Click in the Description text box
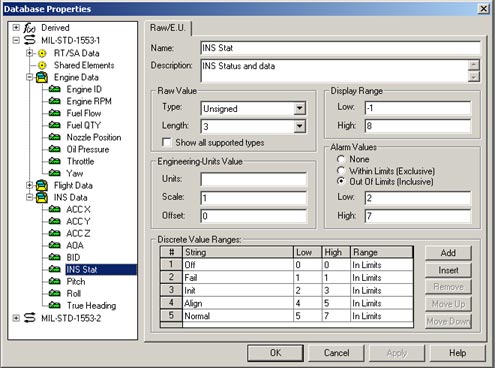The height and width of the screenshot is (368, 495). click(x=335, y=71)
